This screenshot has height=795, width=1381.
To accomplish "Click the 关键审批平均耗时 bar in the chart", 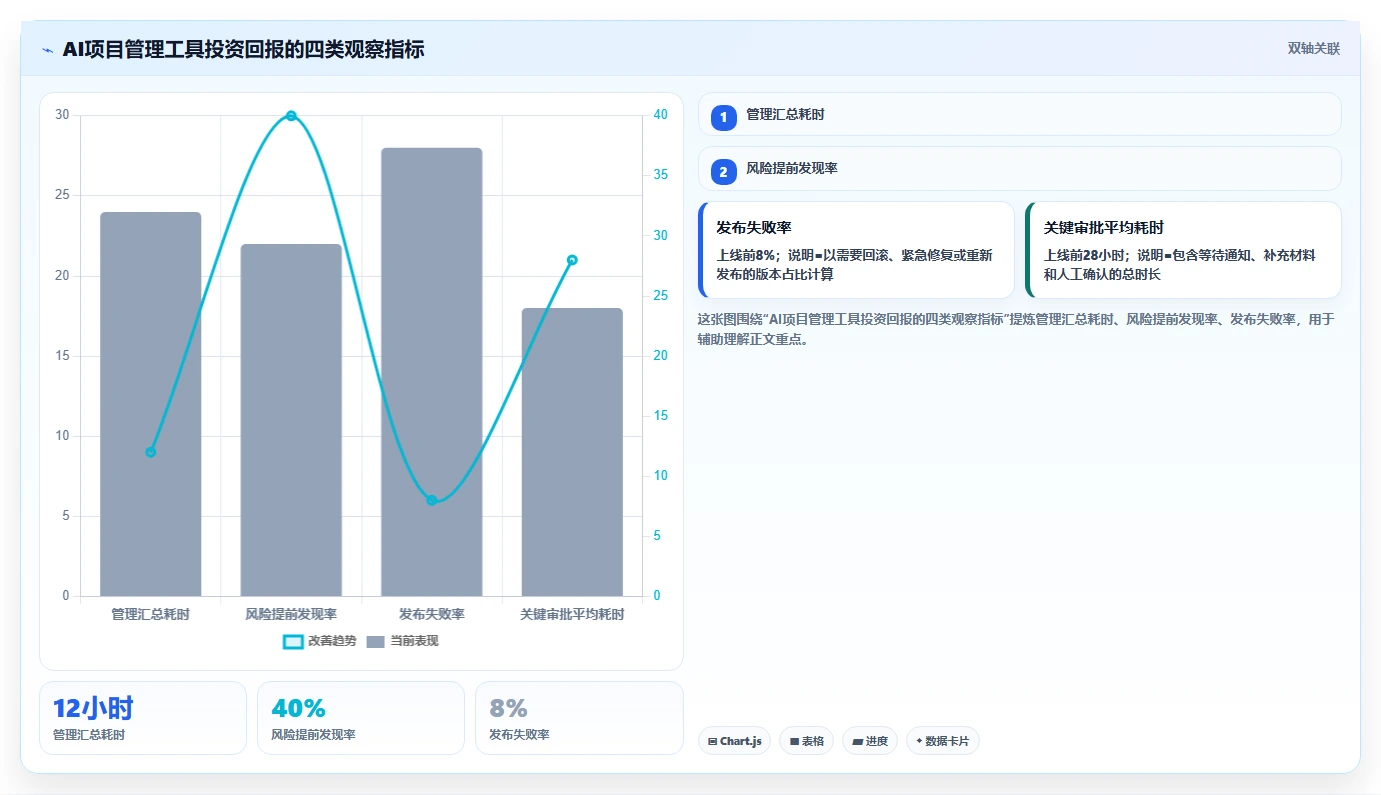I will point(572,452).
